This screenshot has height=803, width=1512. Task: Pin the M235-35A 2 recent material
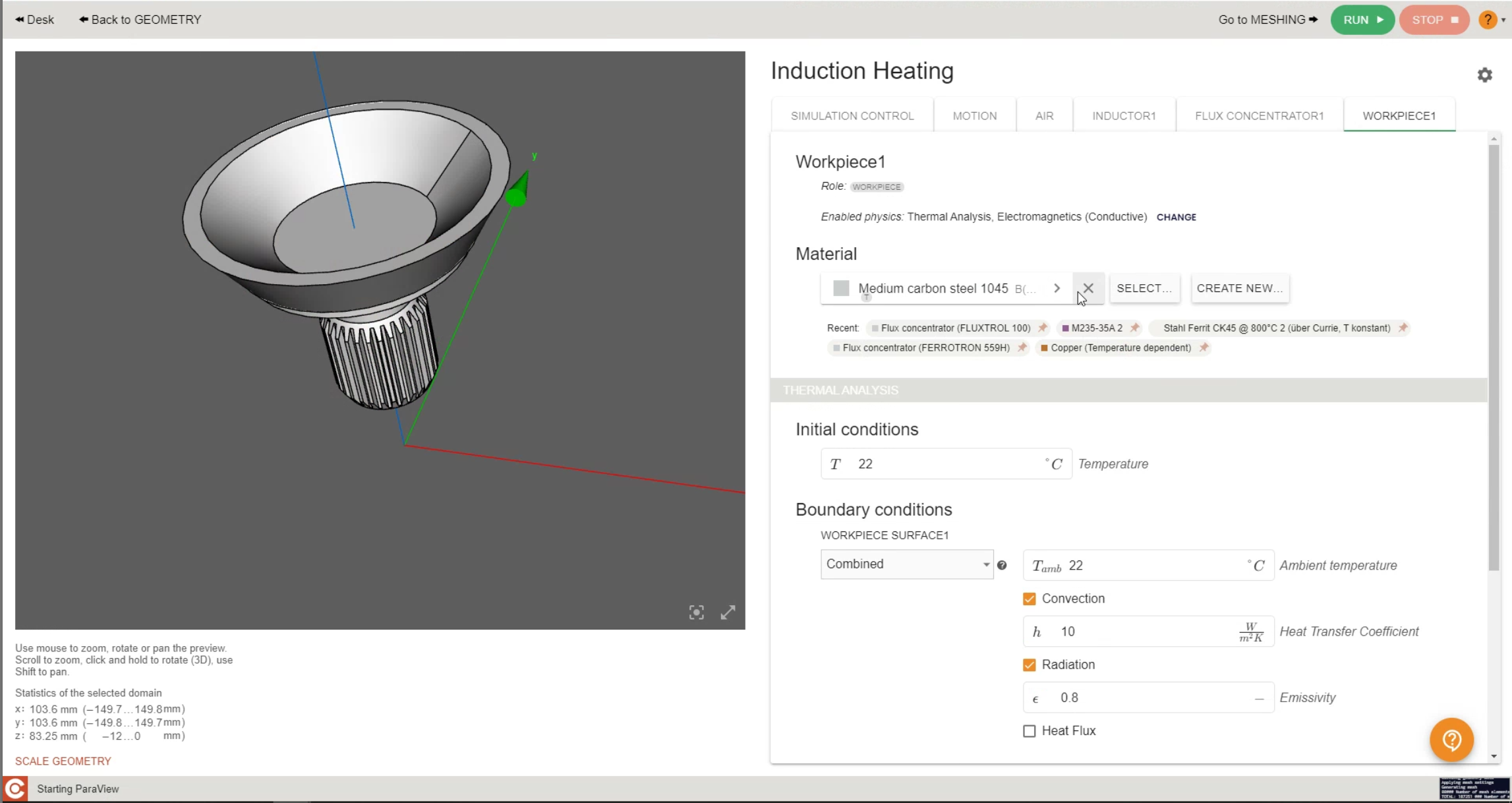point(1134,328)
